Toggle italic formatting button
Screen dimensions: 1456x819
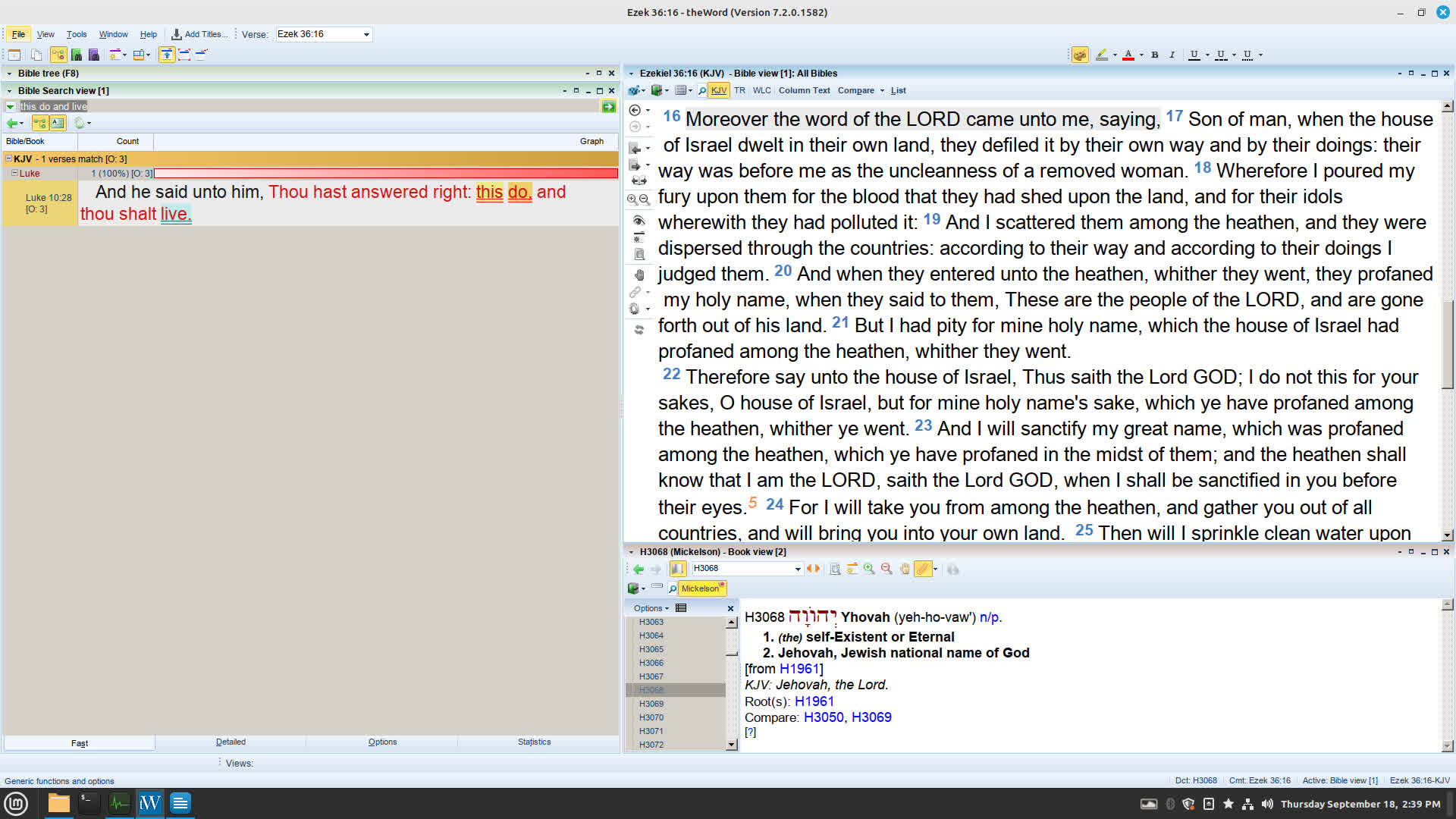coord(1172,55)
